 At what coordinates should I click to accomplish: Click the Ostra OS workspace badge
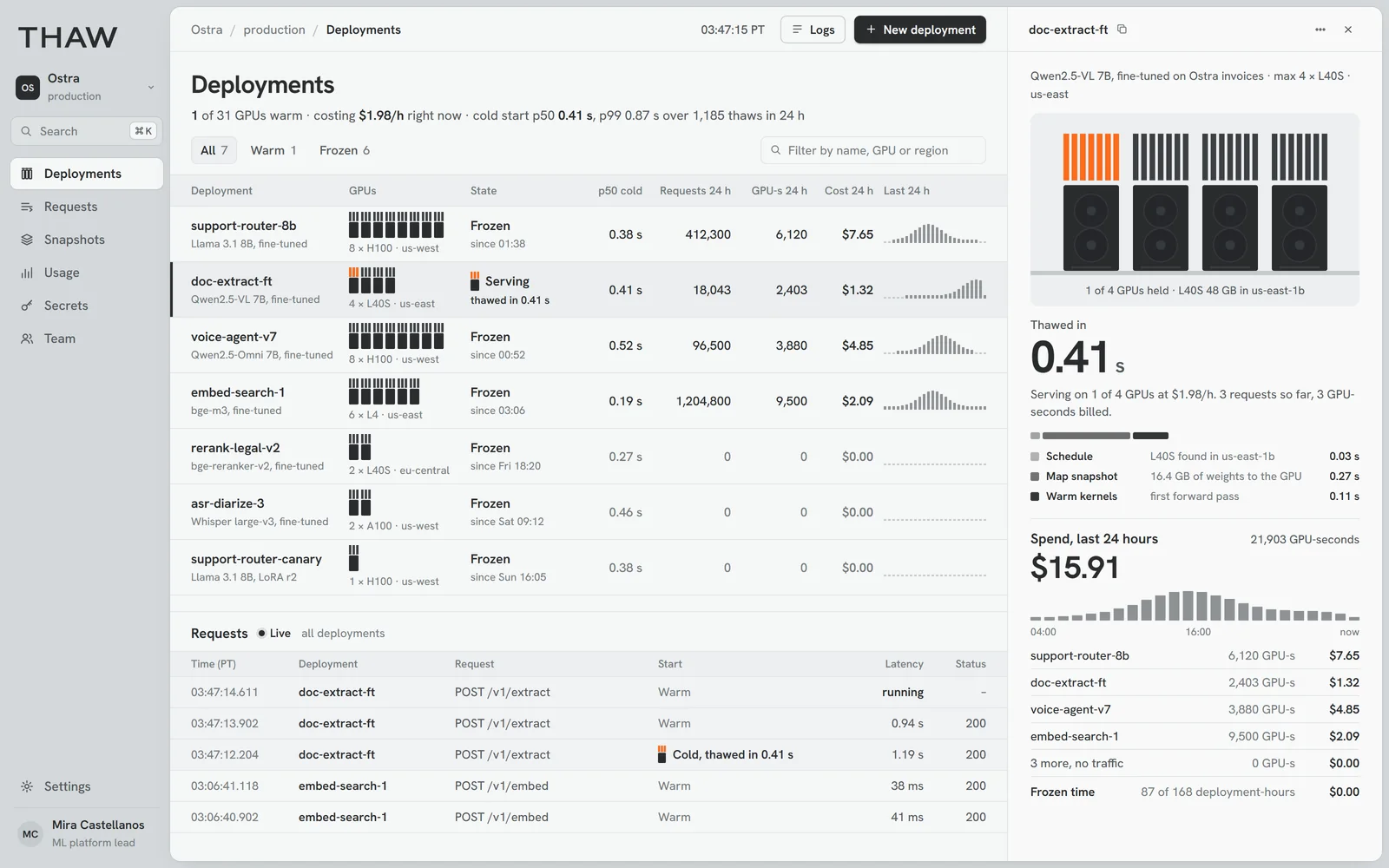tap(28, 88)
